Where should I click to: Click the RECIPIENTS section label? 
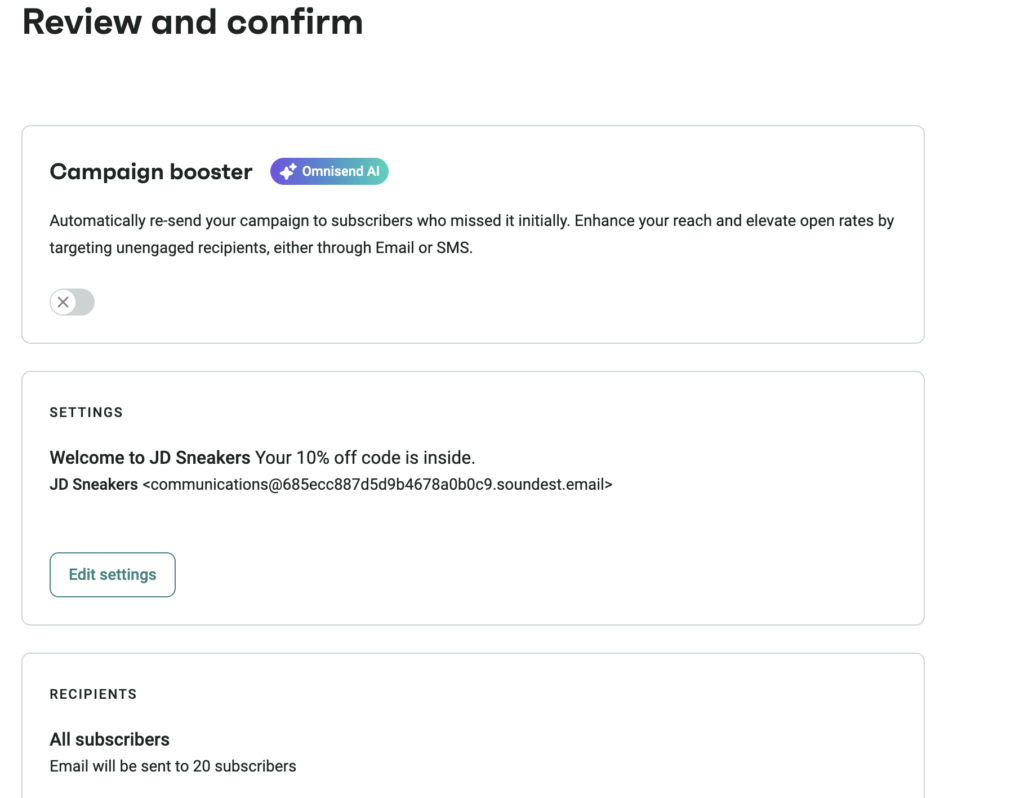coord(93,694)
